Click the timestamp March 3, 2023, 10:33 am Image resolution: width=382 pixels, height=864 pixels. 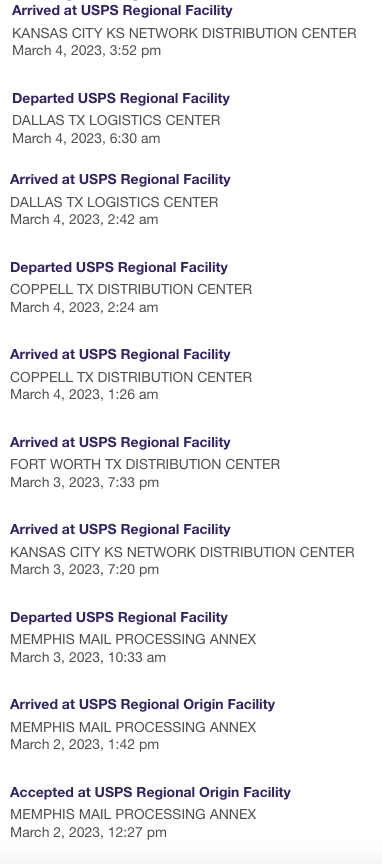coord(88,657)
